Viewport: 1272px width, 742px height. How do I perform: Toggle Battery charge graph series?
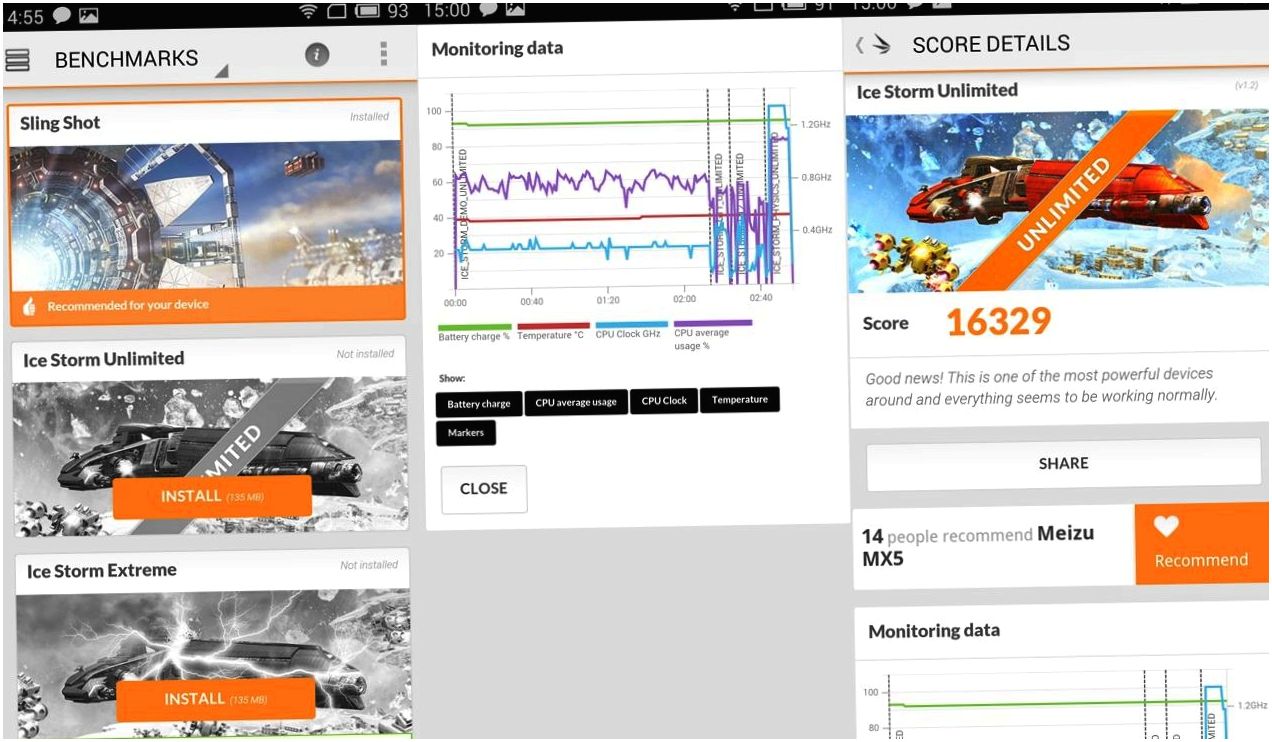pos(478,404)
